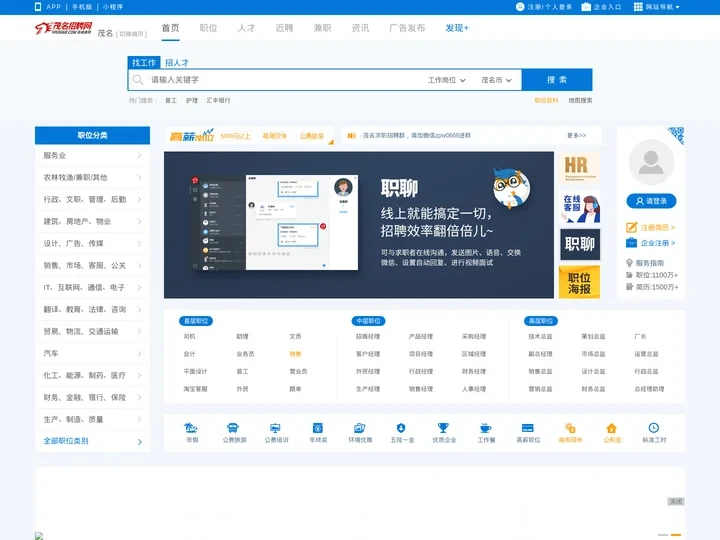Viewport: 720px width, 540px height.
Task: Open the 兼职 nav menu item
Action: point(322,28)
